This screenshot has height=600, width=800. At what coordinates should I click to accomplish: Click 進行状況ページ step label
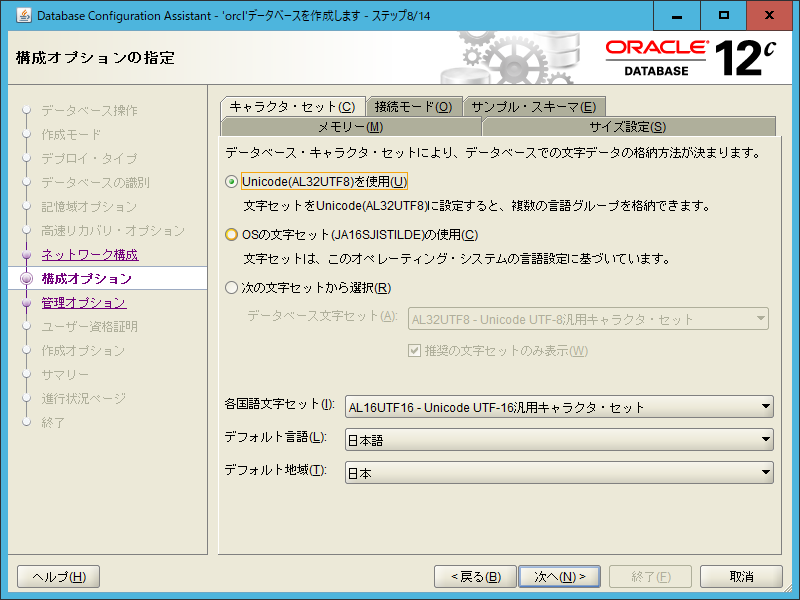click(84, 398)
